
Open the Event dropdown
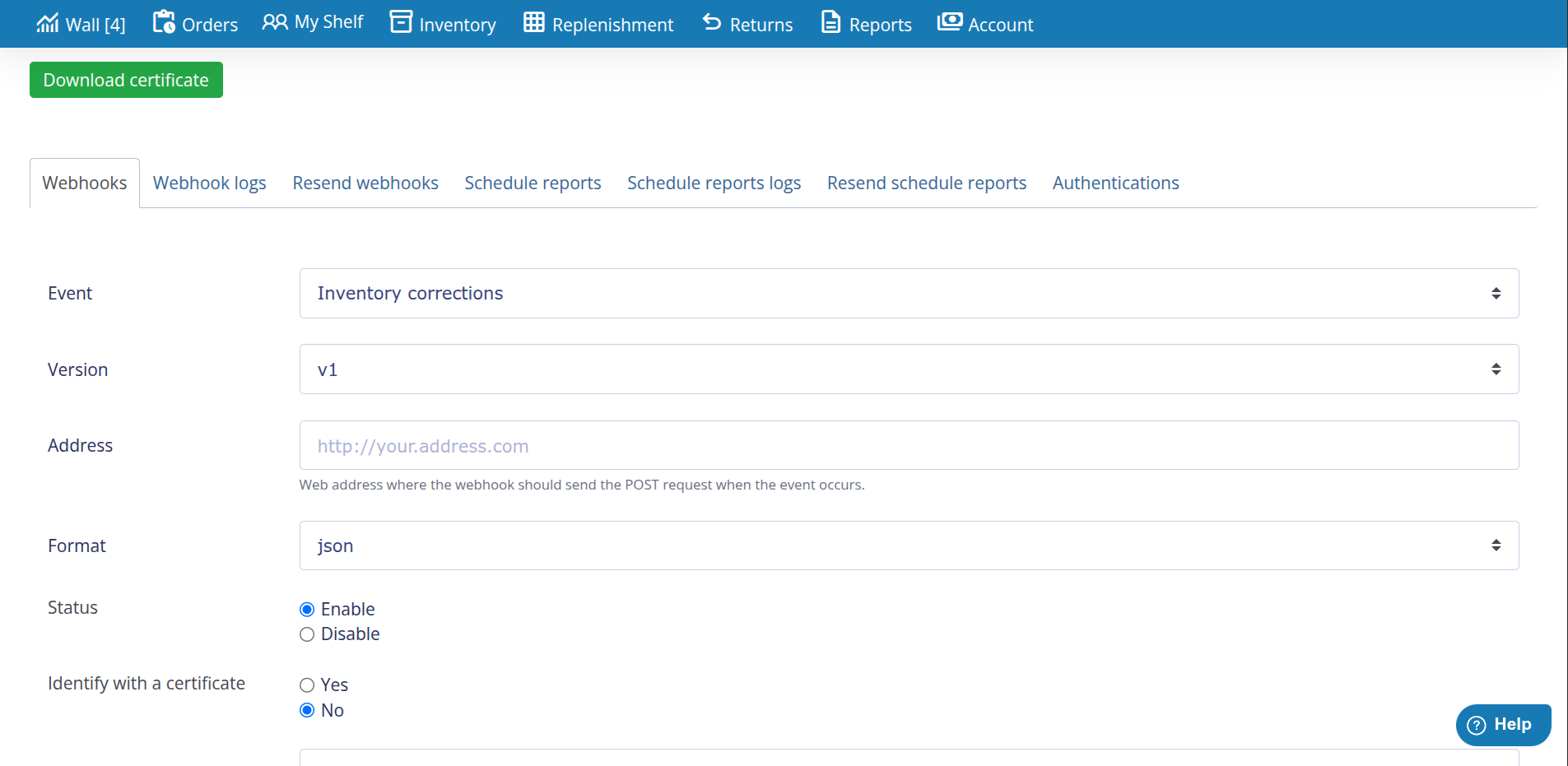(x=908, y=293)
